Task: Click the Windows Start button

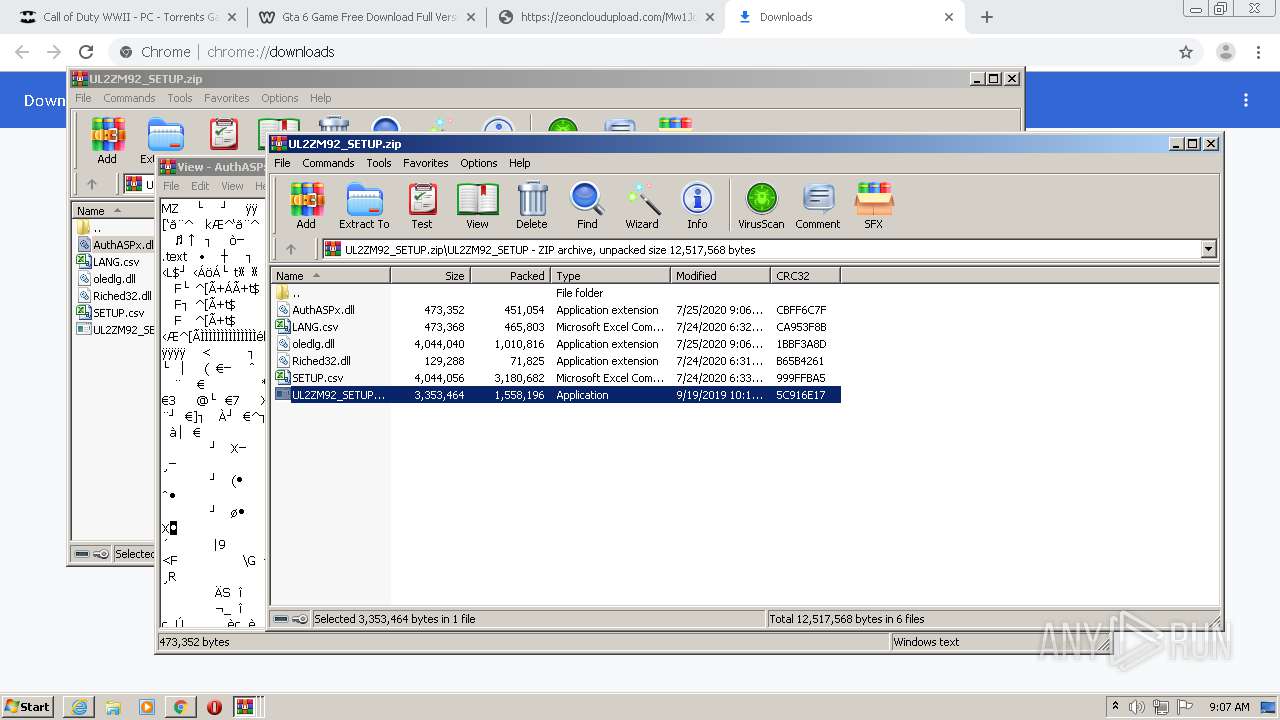Action: tap(28, 706)
